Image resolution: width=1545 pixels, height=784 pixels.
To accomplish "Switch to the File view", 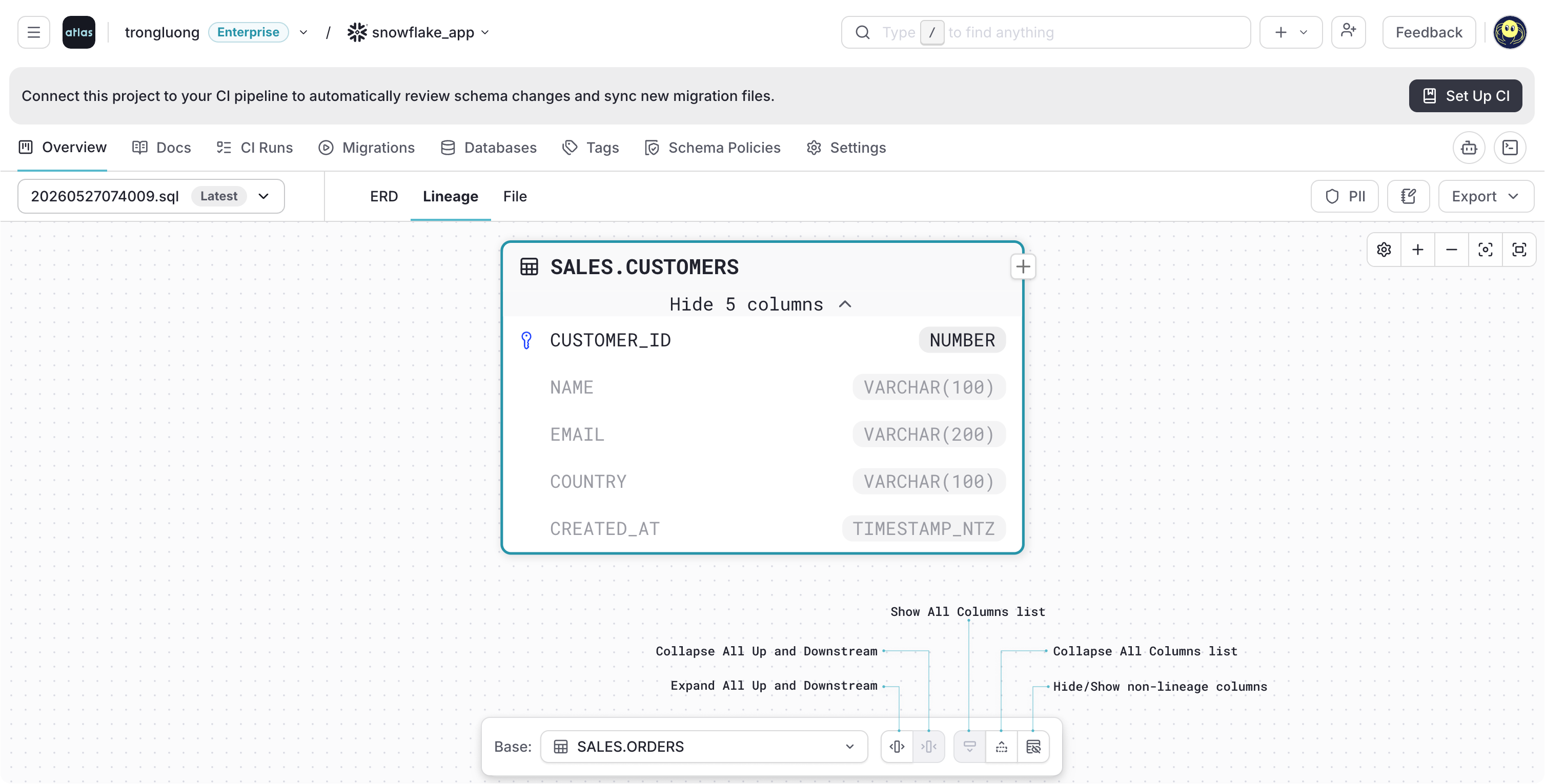I will (x=515, y=196).
